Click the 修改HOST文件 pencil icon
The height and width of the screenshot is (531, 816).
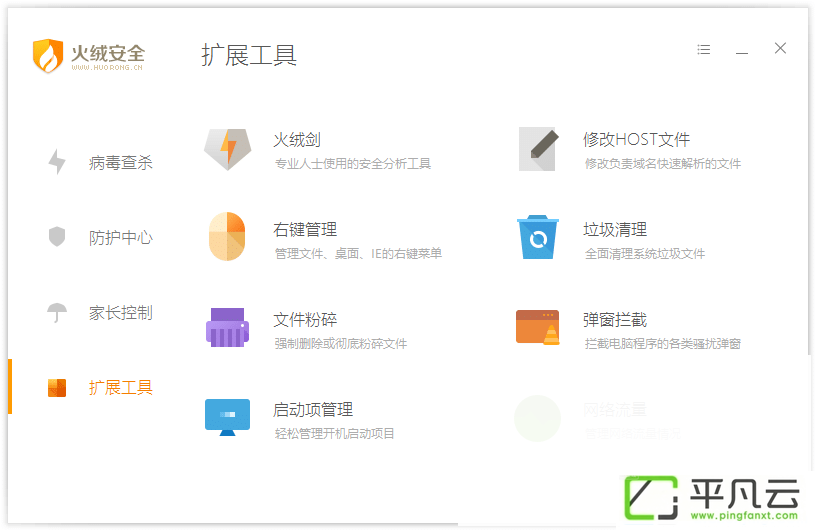(539, 149)
